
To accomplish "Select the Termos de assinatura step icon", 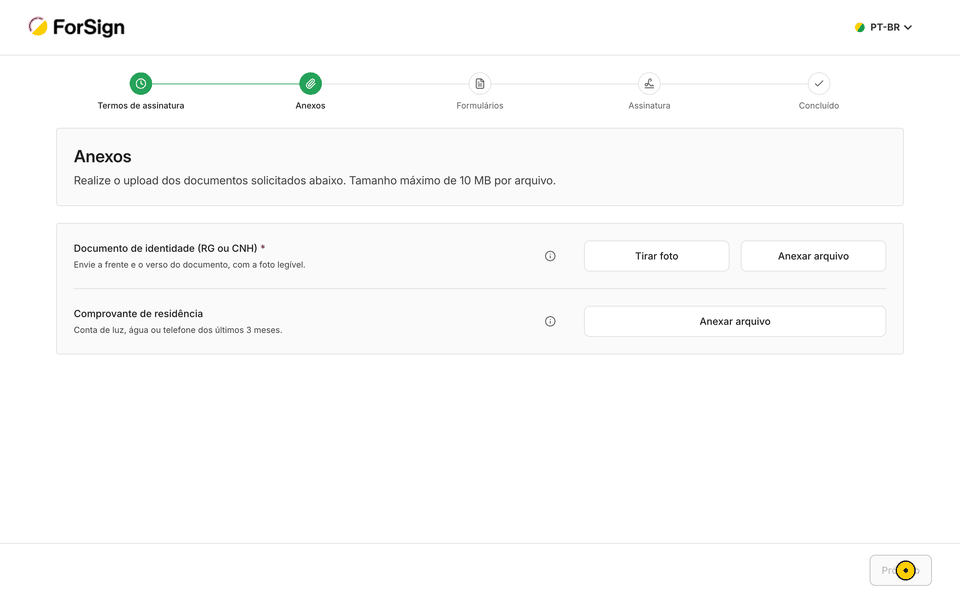I will [x=141, y=84].
